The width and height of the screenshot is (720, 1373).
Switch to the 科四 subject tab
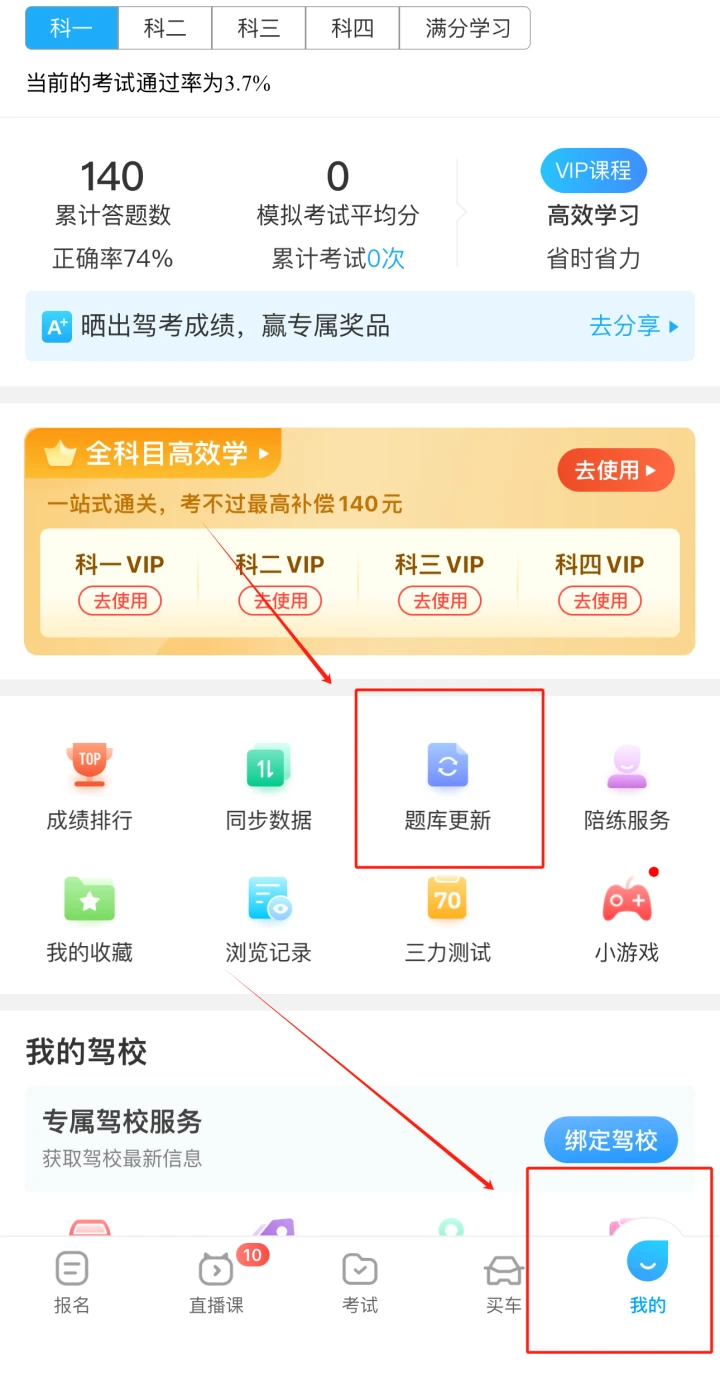[x=353, y=28]
